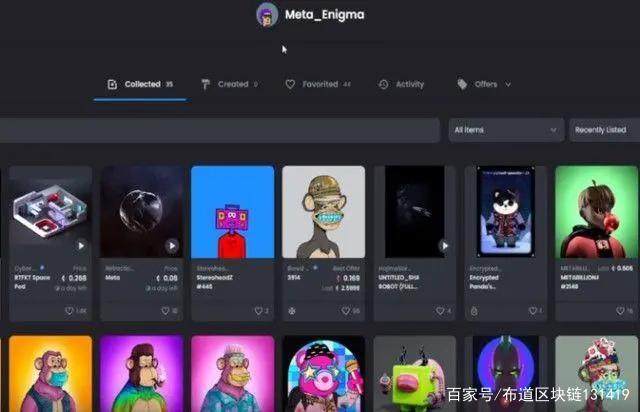Click the 0.606 last price on METABILLIONAIRE

pos(622,268)
